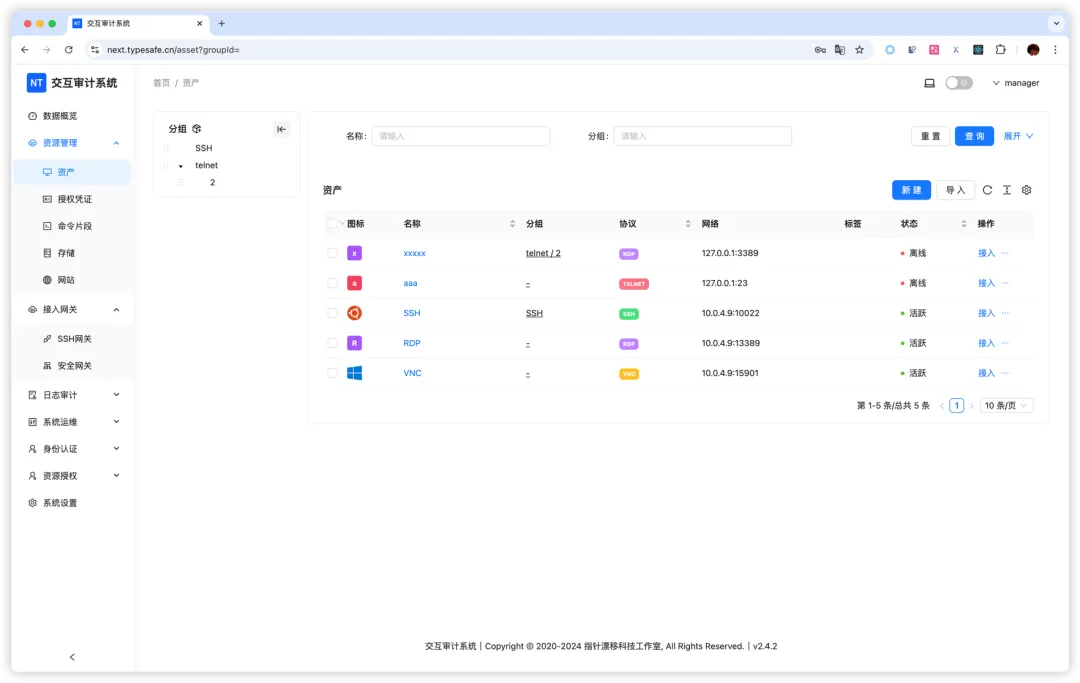This screenshot has width=1080, height=683.
Task: Click the group settings icon beside 分组
Action: pyautogui.click(x=197, y=129)
